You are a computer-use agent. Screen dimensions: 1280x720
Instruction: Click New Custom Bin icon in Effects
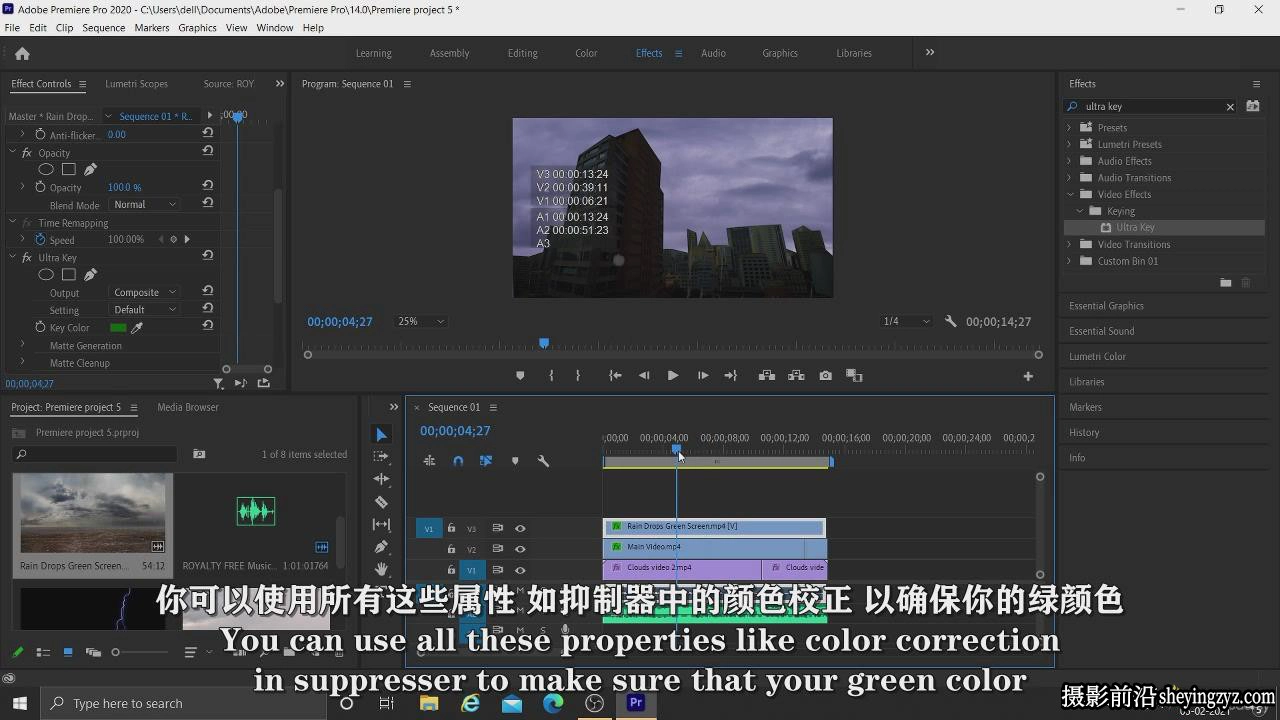coord(1225,283)
